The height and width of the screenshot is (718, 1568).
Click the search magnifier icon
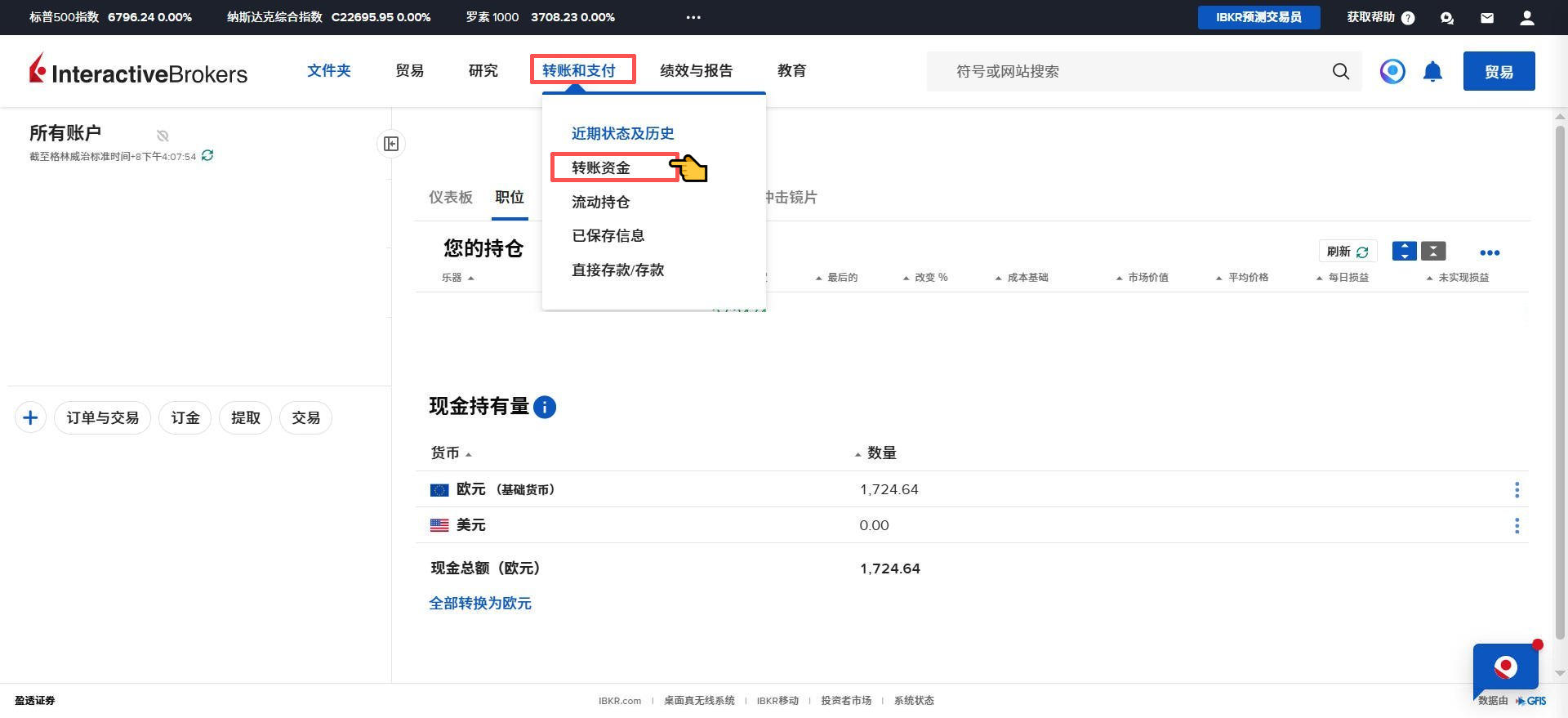[x=1340, y=72]
